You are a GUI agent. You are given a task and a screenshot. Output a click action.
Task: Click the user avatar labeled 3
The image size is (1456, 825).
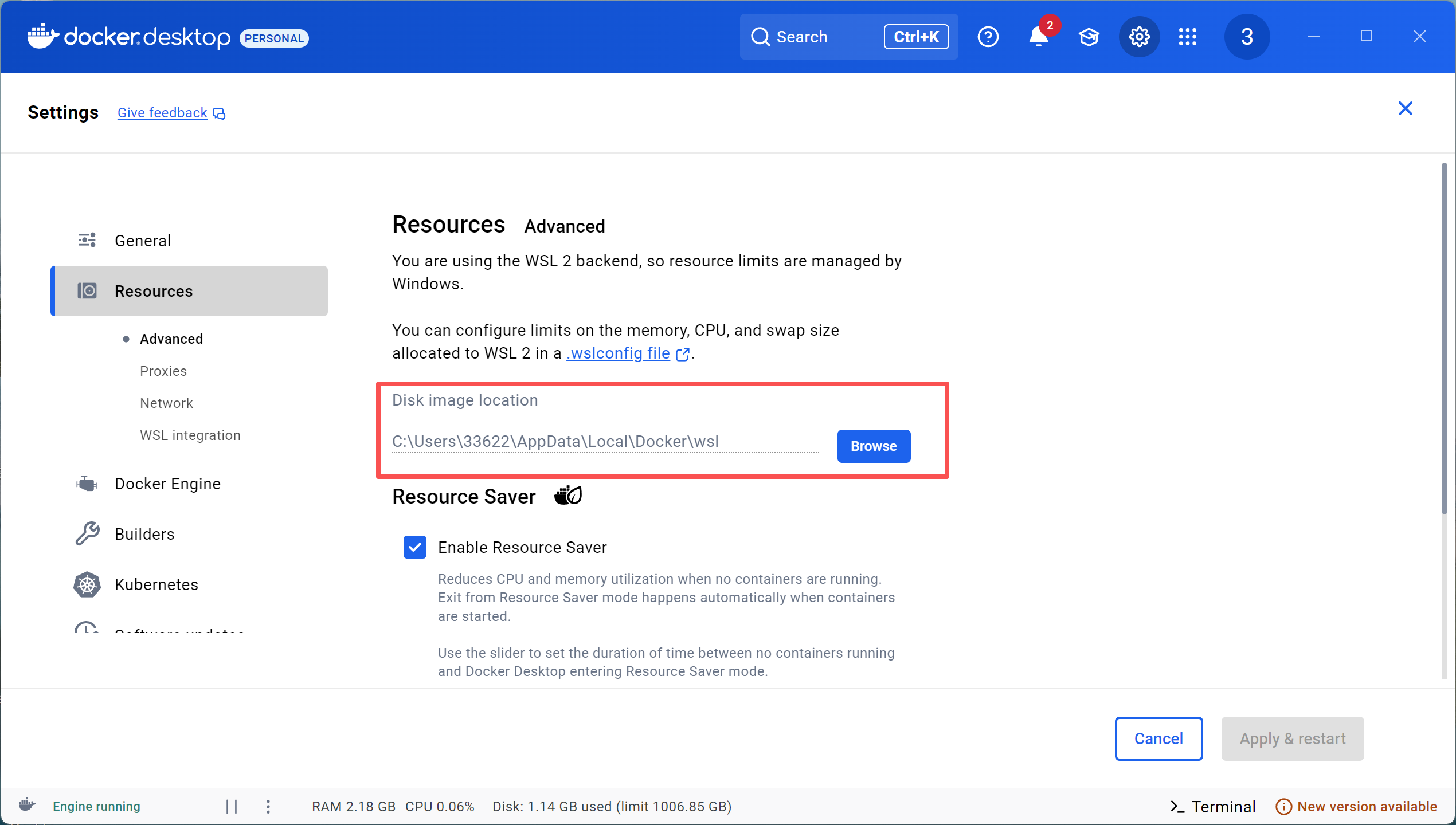[1247, 37]
